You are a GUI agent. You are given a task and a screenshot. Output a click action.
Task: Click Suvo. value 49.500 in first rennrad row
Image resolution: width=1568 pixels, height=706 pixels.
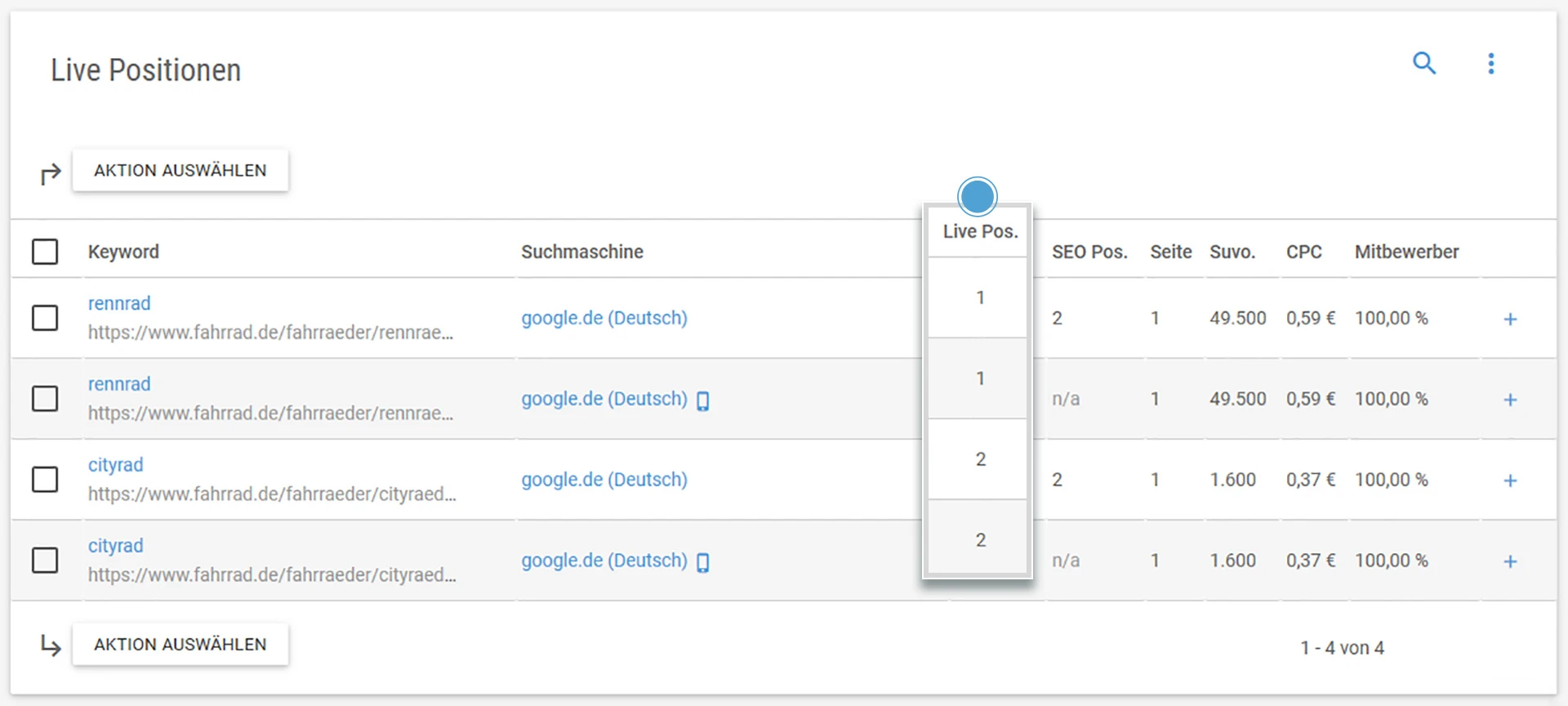click(1238, 318)
